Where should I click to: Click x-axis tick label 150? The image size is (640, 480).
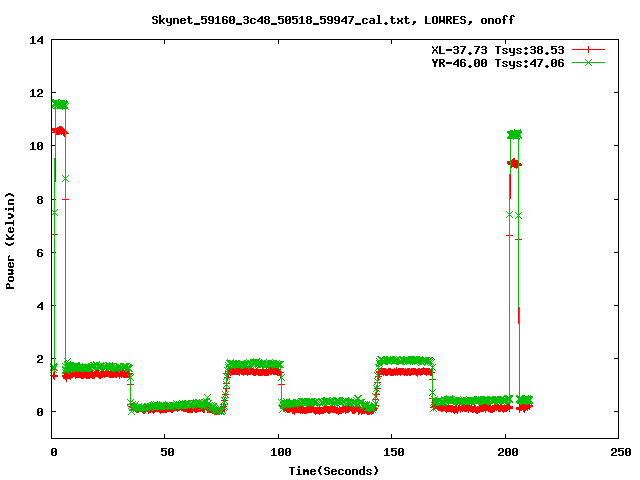pos(394,452)
